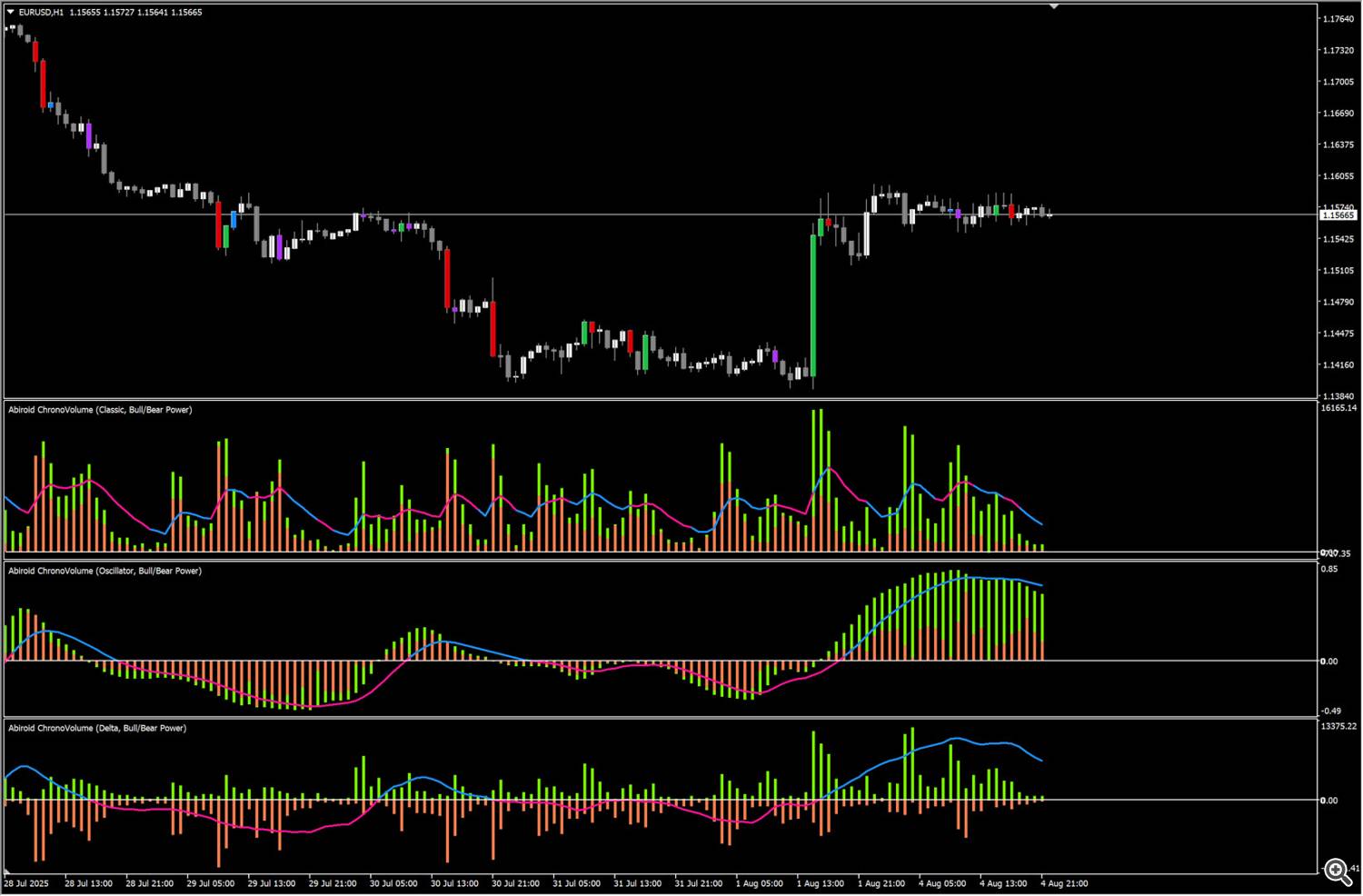Click the 1.13840 price scale label
Viewport: 1363px width, 896px height.
click(x=1338, y=397)
